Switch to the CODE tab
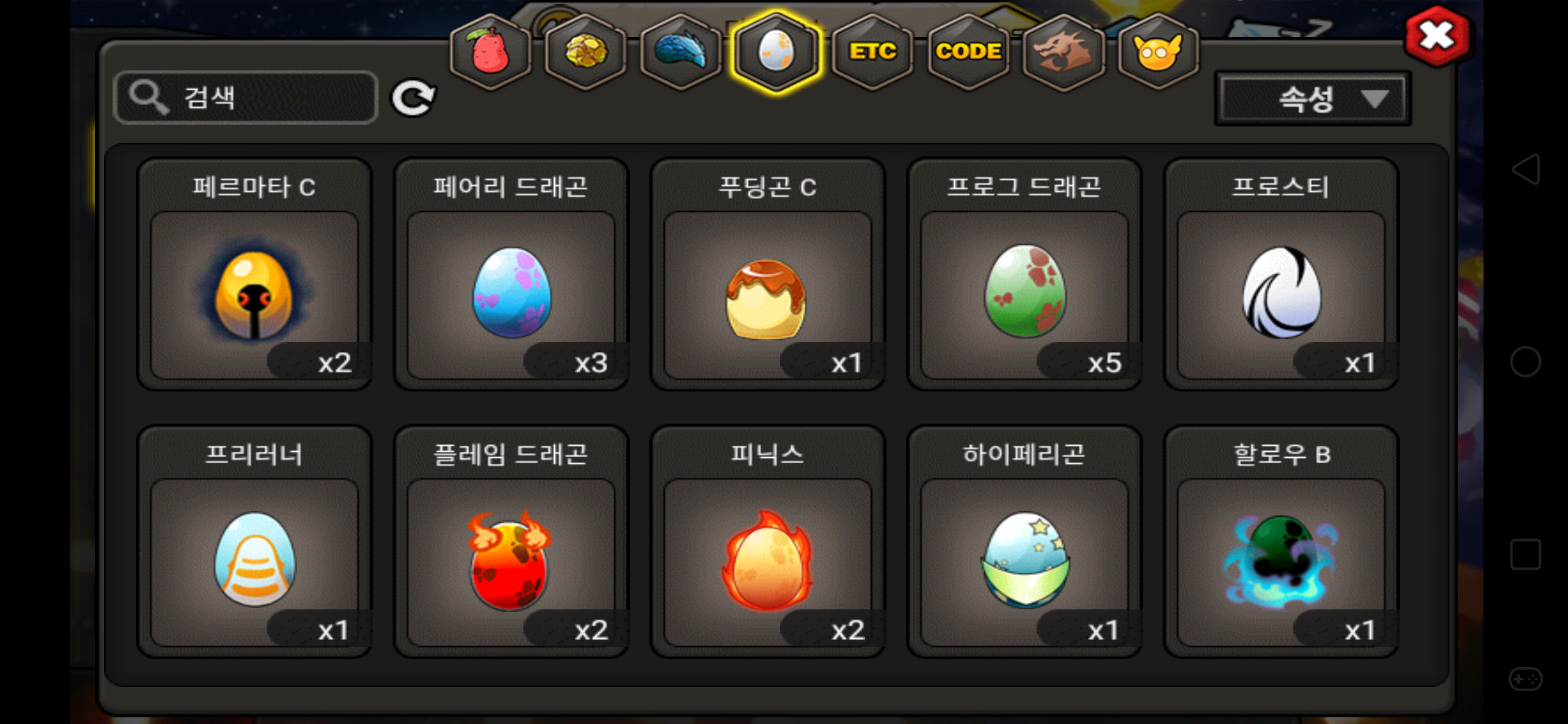 [968, 51]
